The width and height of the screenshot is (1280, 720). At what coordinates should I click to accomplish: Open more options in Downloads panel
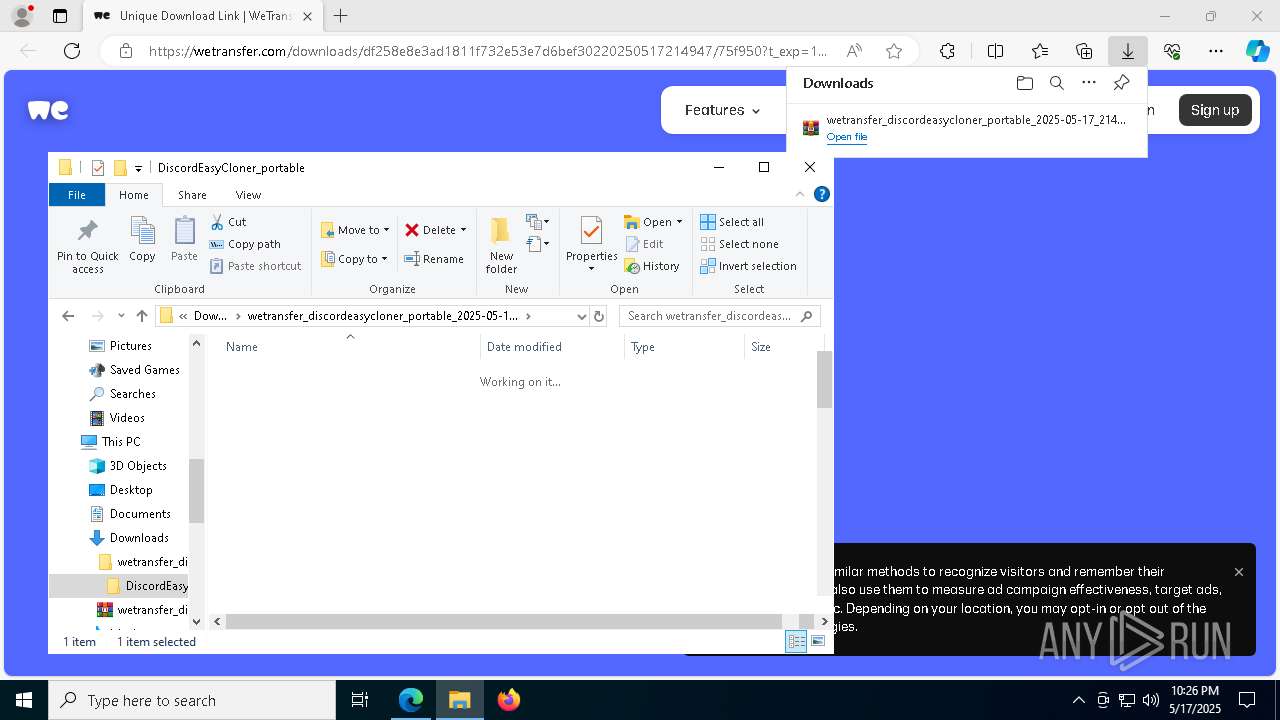[x=1089, y=83]
